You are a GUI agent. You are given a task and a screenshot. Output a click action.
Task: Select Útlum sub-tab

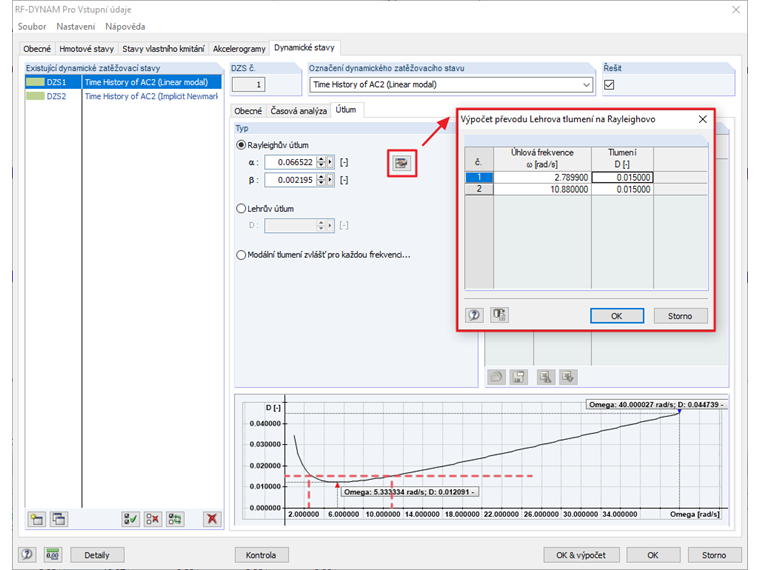pyautogui.click(x=346, y=110)
